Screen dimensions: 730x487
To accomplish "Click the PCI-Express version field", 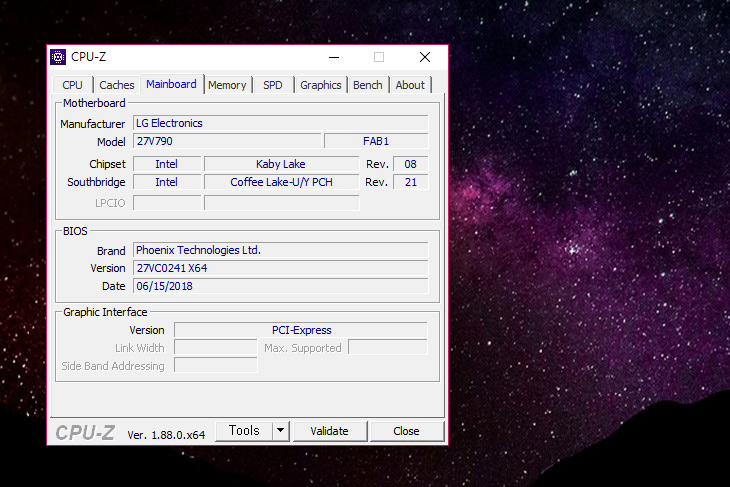I will (301, 330).
